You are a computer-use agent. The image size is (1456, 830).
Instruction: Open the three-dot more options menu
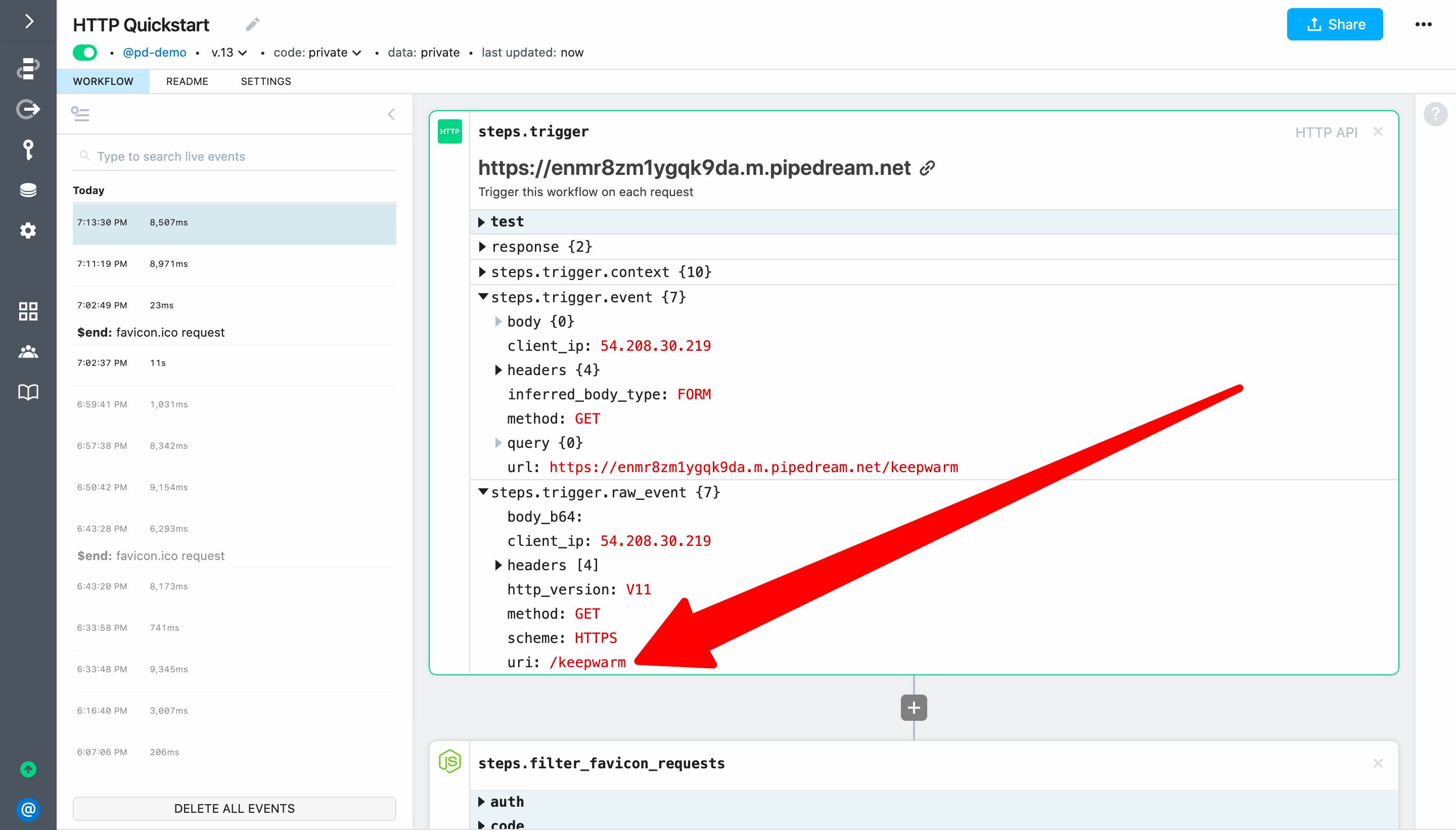click(1423, 24)
